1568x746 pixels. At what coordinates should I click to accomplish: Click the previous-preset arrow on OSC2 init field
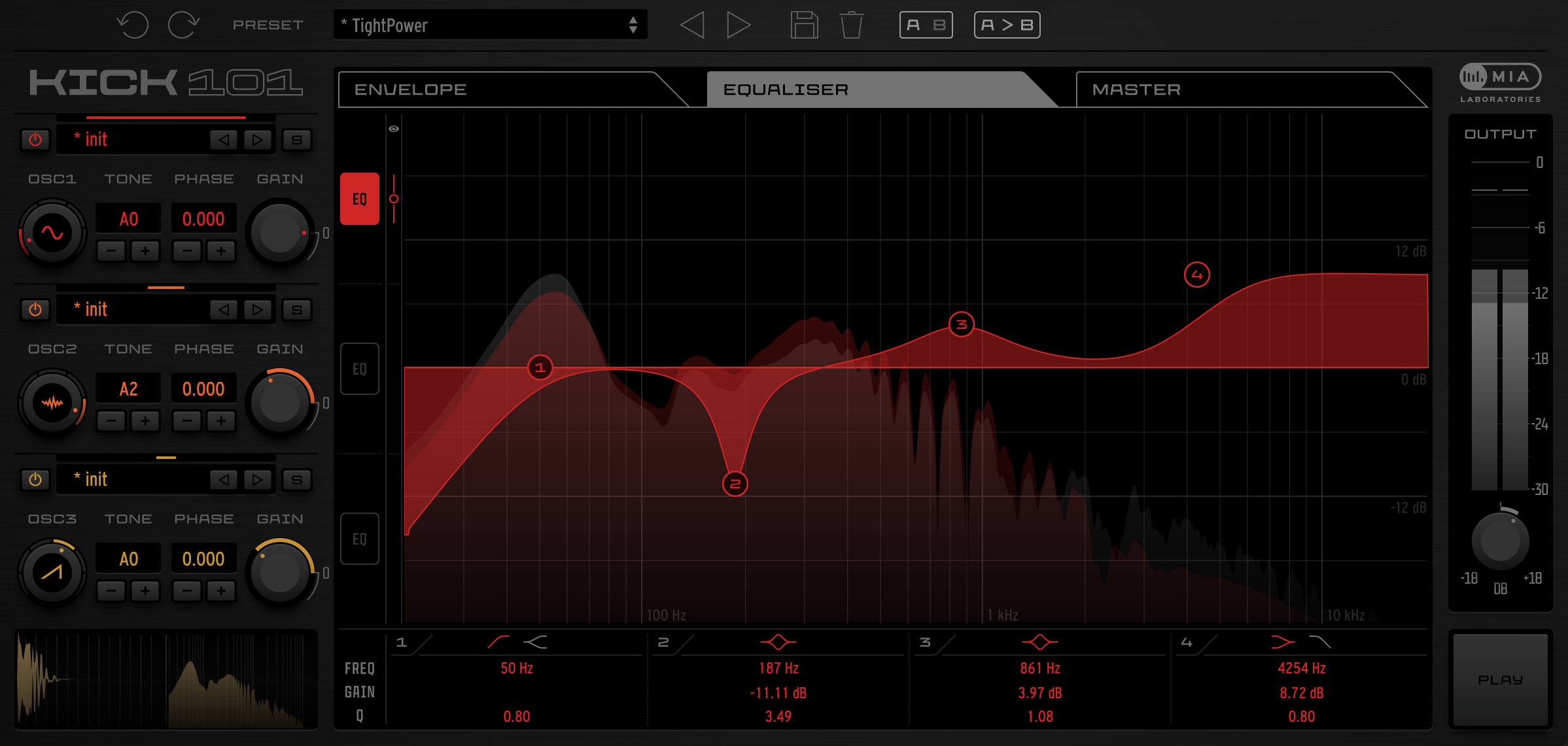222,309
